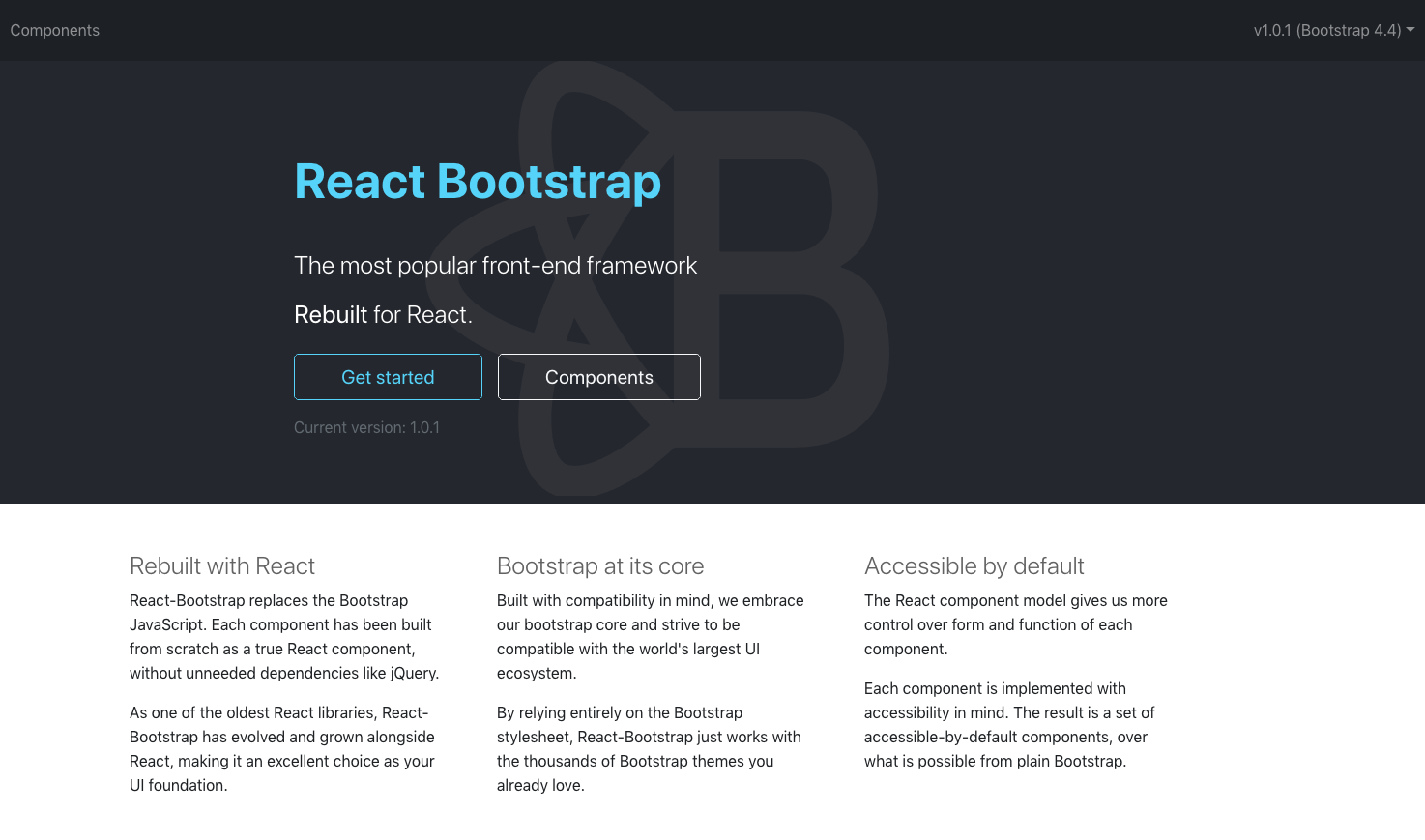
Task: Click the paragraph starting 'Built with compatibility in mind'
Action: point(651,637)
